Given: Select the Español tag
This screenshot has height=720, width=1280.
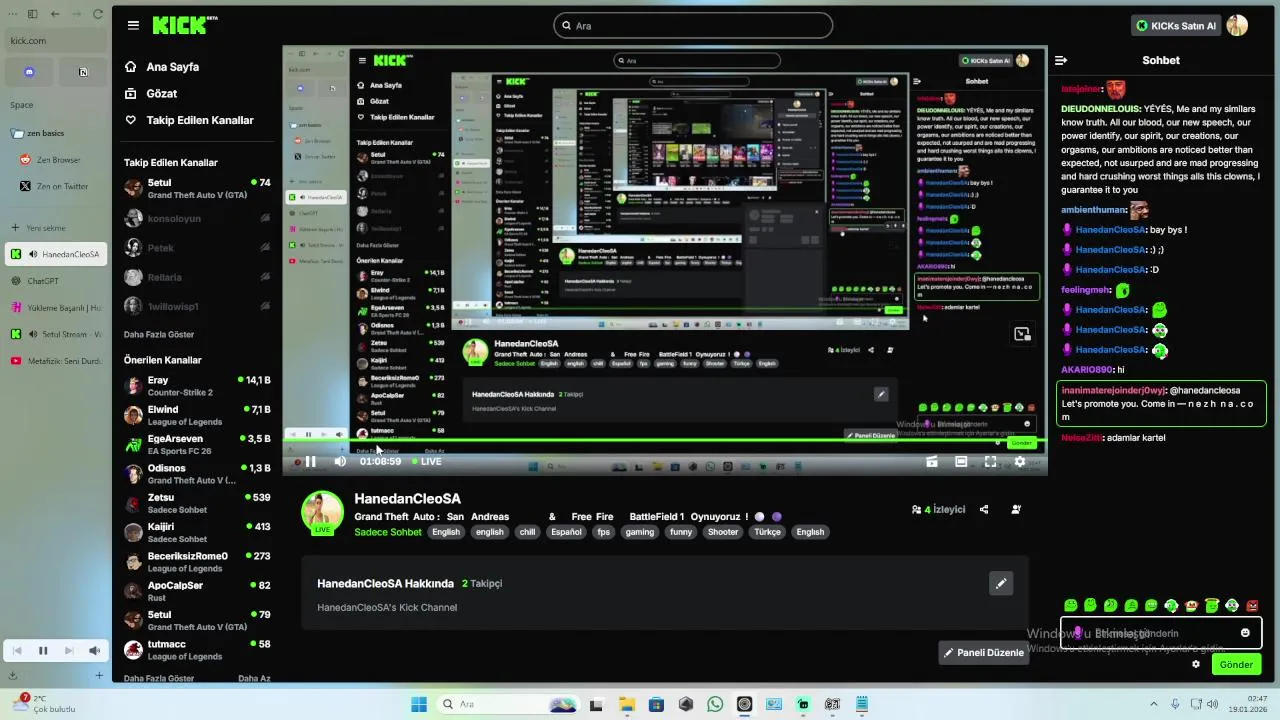Looking at the screenshot, I should [566, 532].
